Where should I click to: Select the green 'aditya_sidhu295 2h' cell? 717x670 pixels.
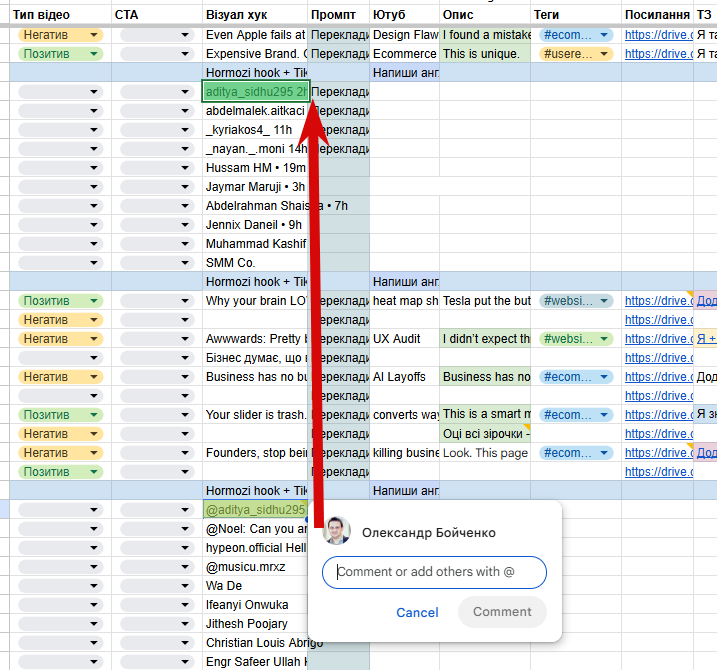tap(256, 91)
